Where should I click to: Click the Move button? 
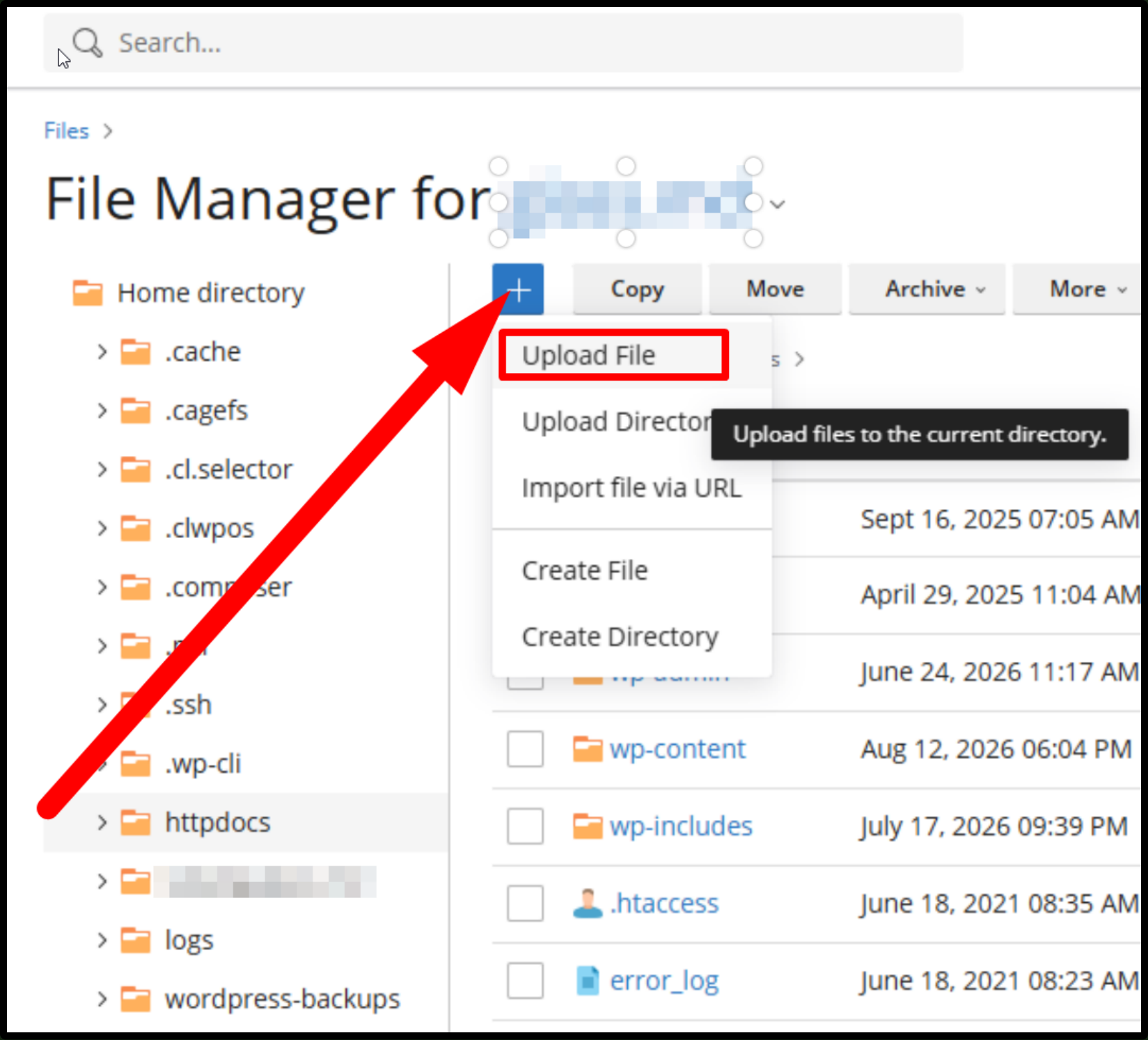(x=775, y=289)
